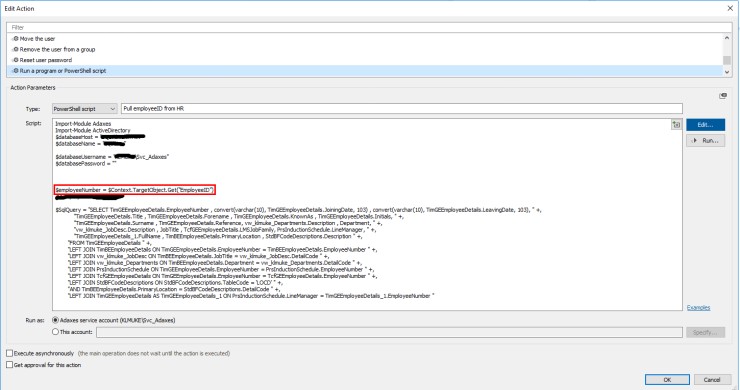This screenshot has height=390, width=740.
Task: Click the '$SqlQuery = "SELECT' script line
Action: (x=298, y=210)
